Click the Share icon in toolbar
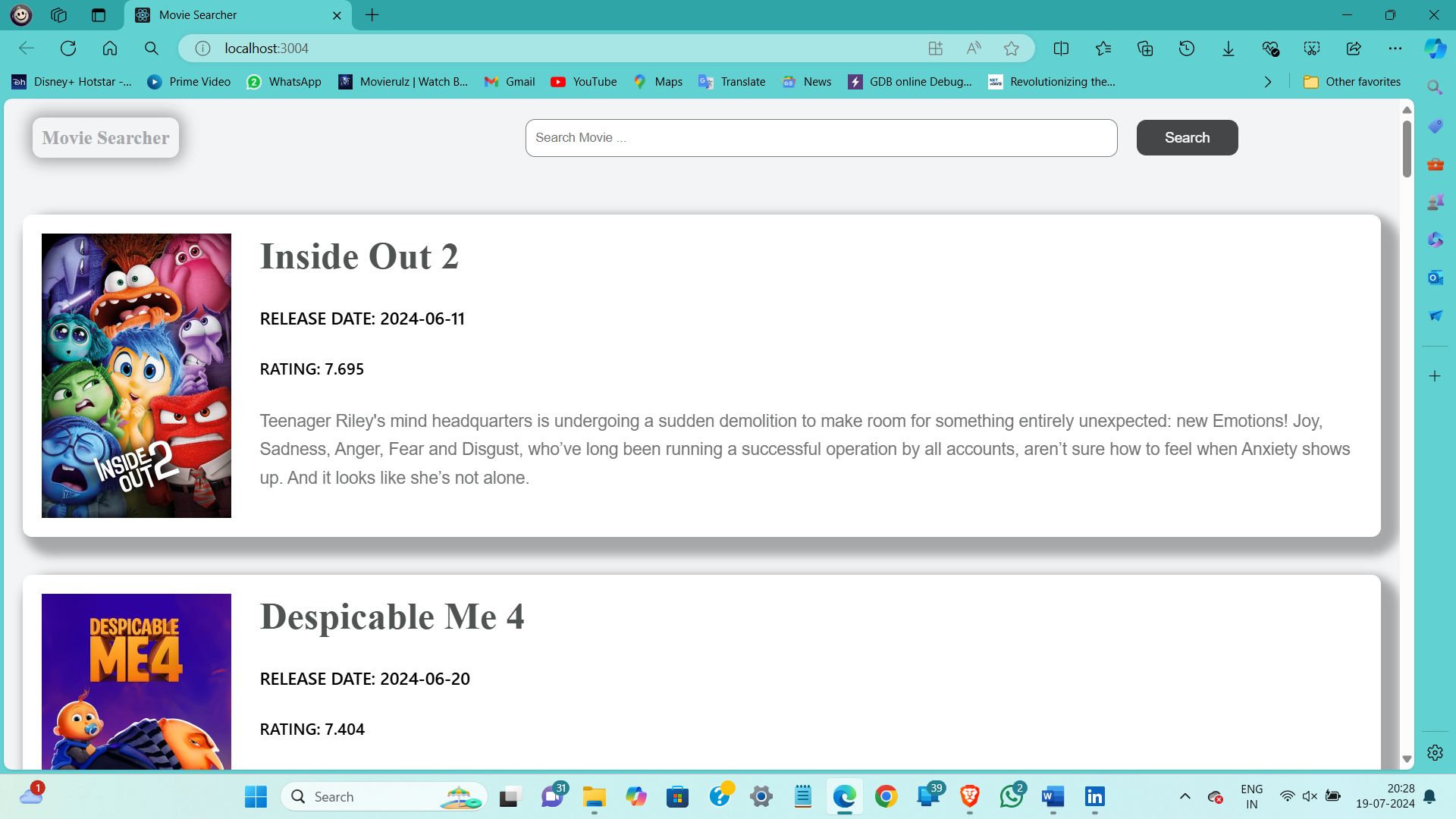The height and width of the screenshot is (819, 1456). [1354, 49]
